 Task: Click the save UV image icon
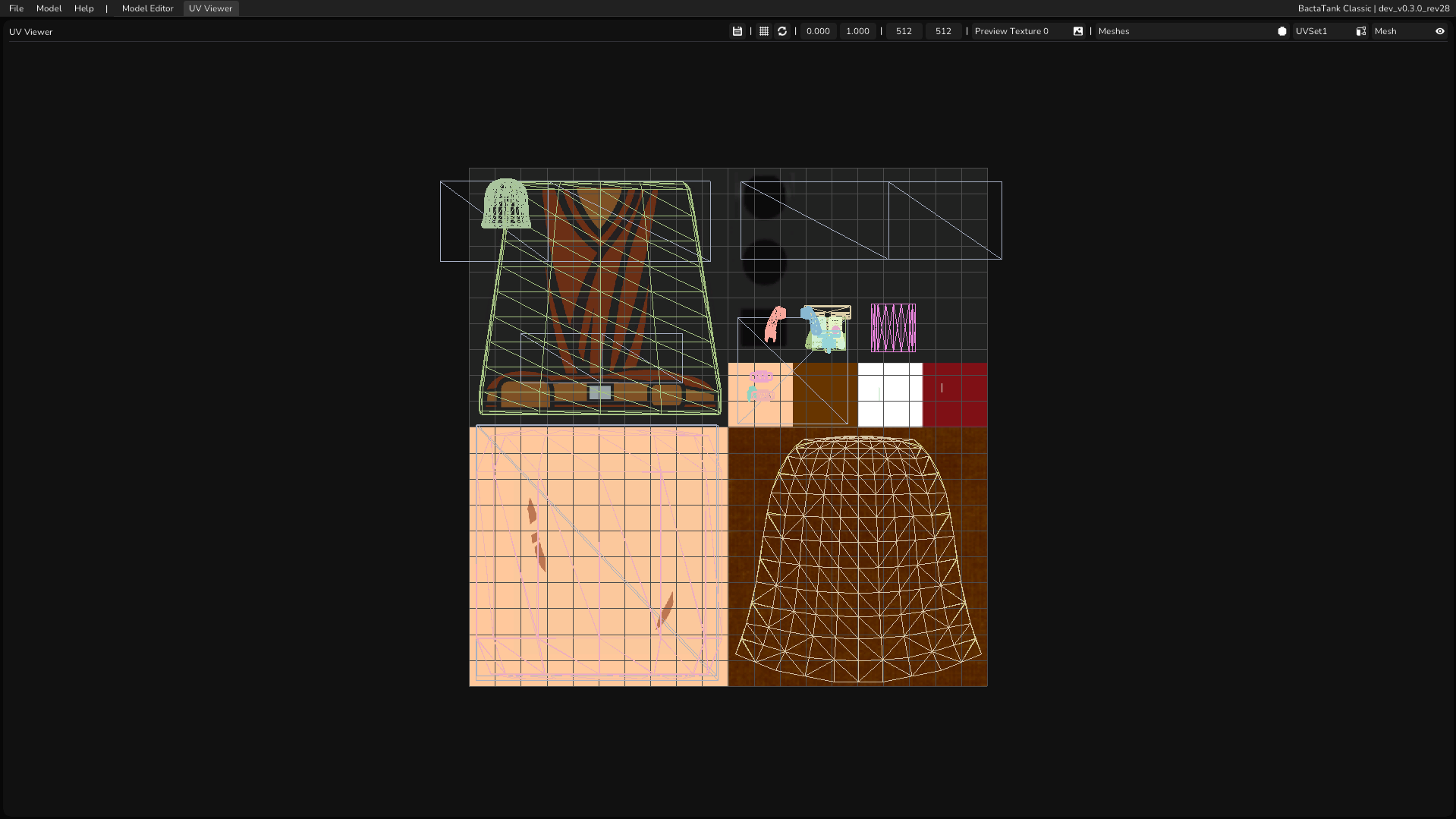pyautogui.click(x=737, y=31)
